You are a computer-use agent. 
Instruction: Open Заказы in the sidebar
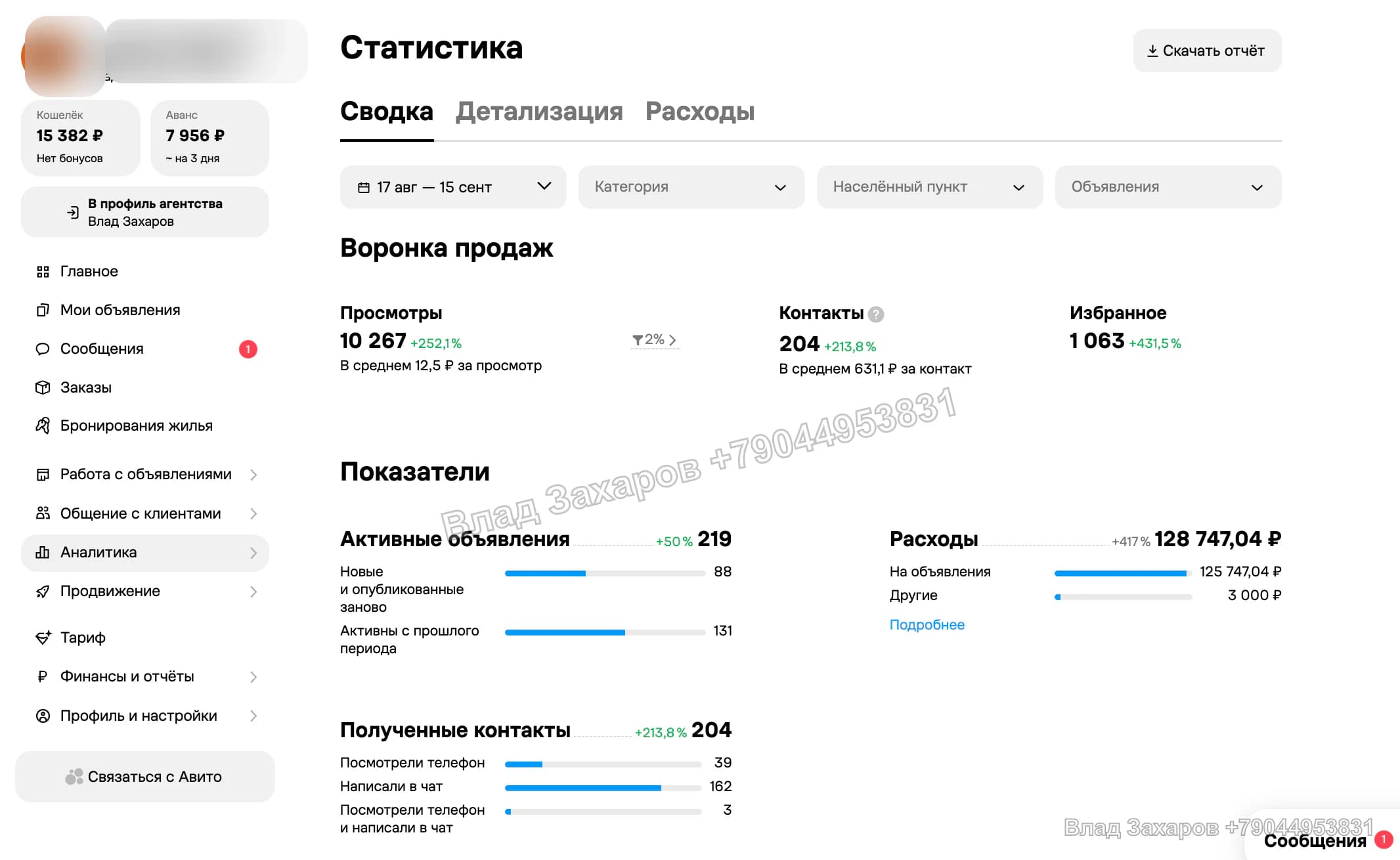[144, 387]
